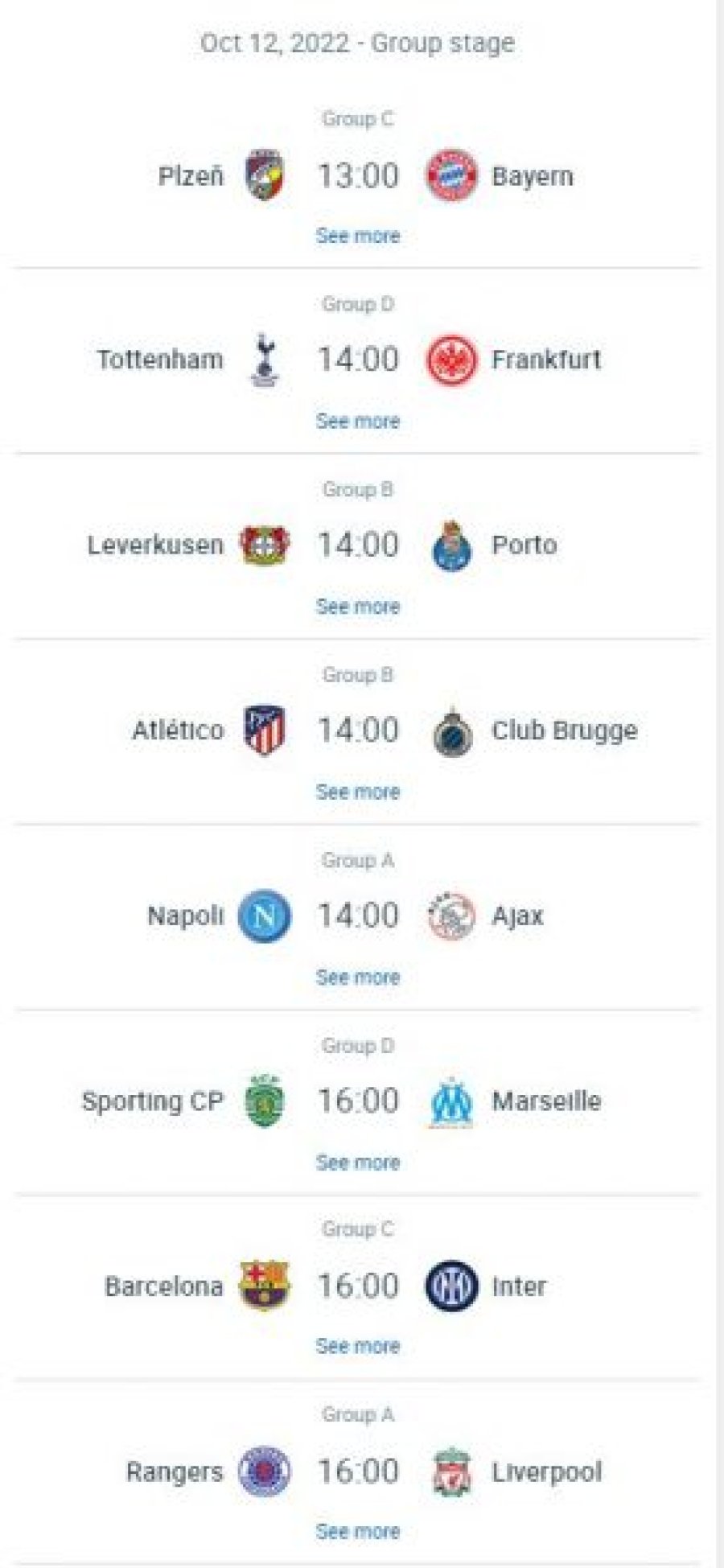Click the Barcelona club crest
724x1568 pixels.
pos(265,1286)
